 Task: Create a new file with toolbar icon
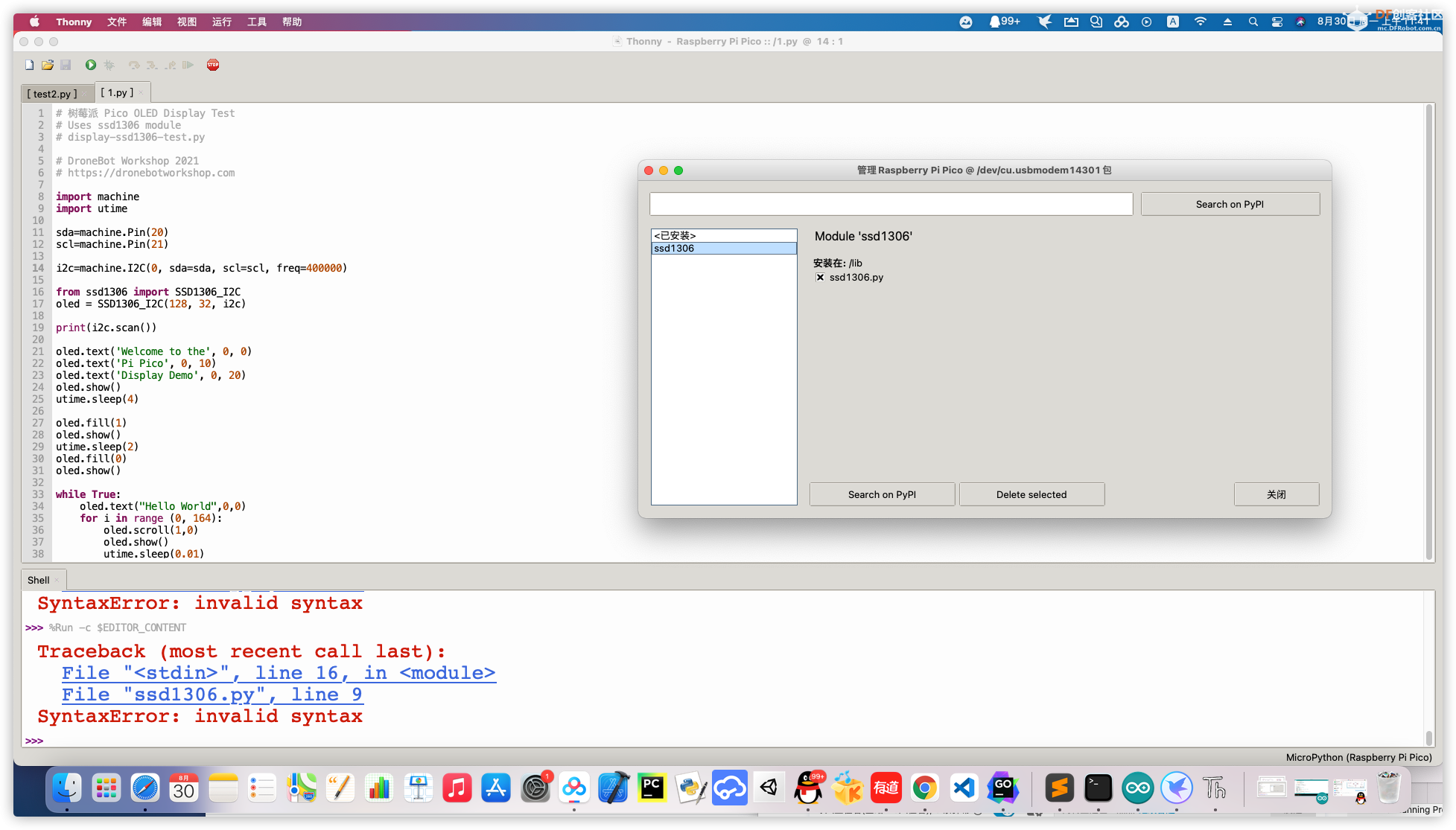(x=29, y=65)
